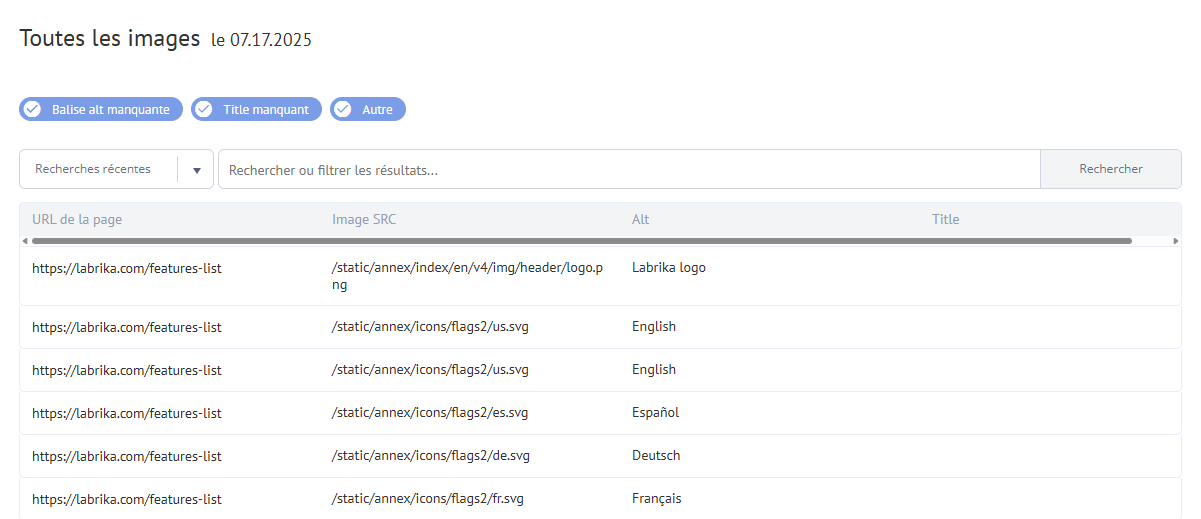Expand the recent searches arrow
Image resolution: width=1201 pixels, height=519 pixels.
coord(197,170)
